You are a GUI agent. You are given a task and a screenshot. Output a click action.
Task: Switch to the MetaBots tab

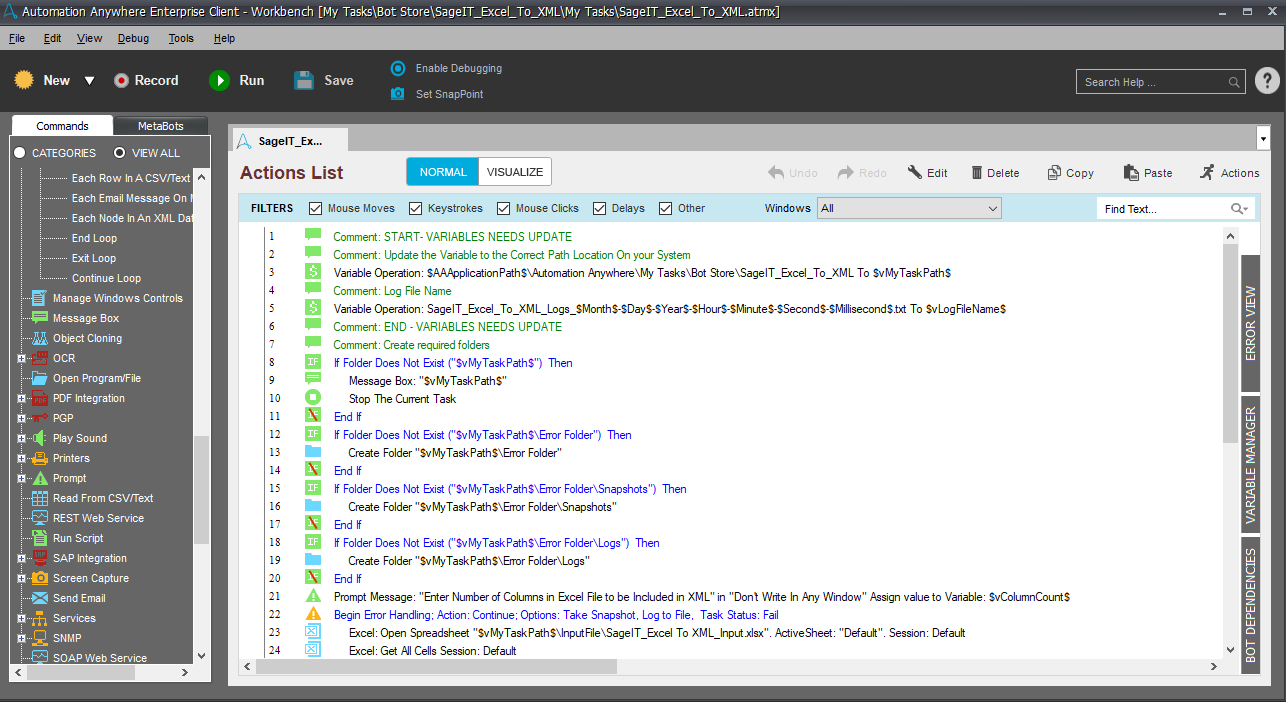point(160,126)
